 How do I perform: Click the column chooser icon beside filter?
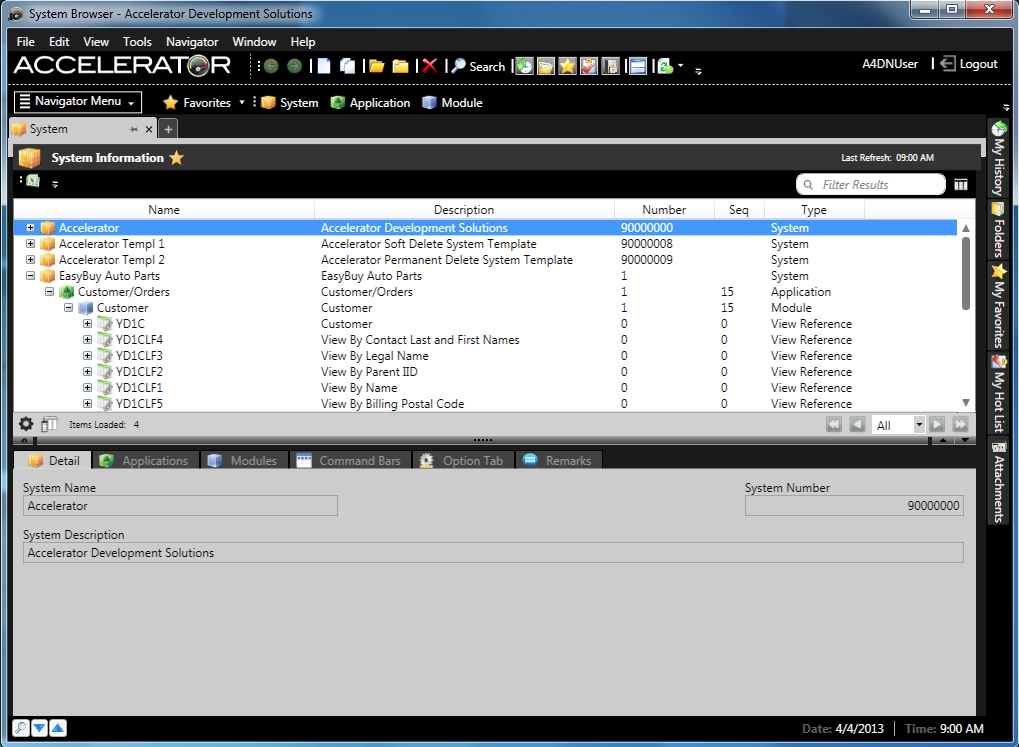pyautogui.click(x=961, y=185)
